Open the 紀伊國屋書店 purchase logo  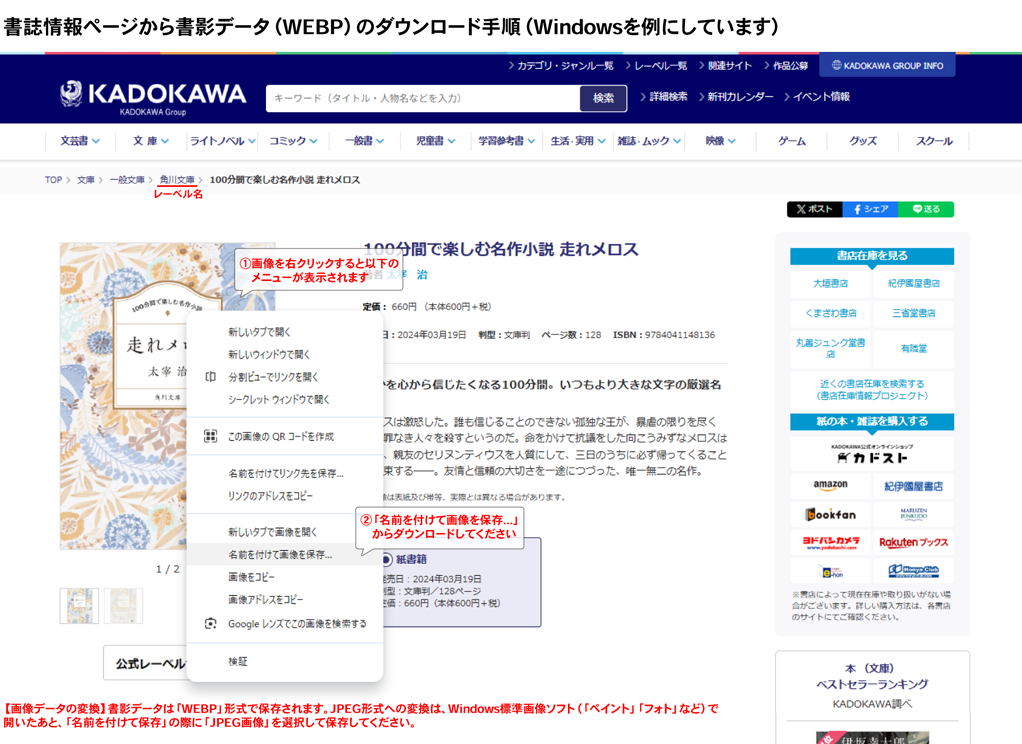pos(913,486)
